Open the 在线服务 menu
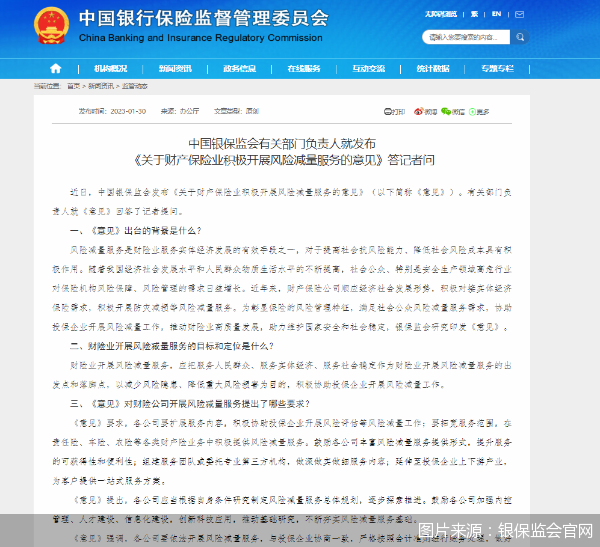This screenshot has width=600, height=547. [x=304, y=69]
